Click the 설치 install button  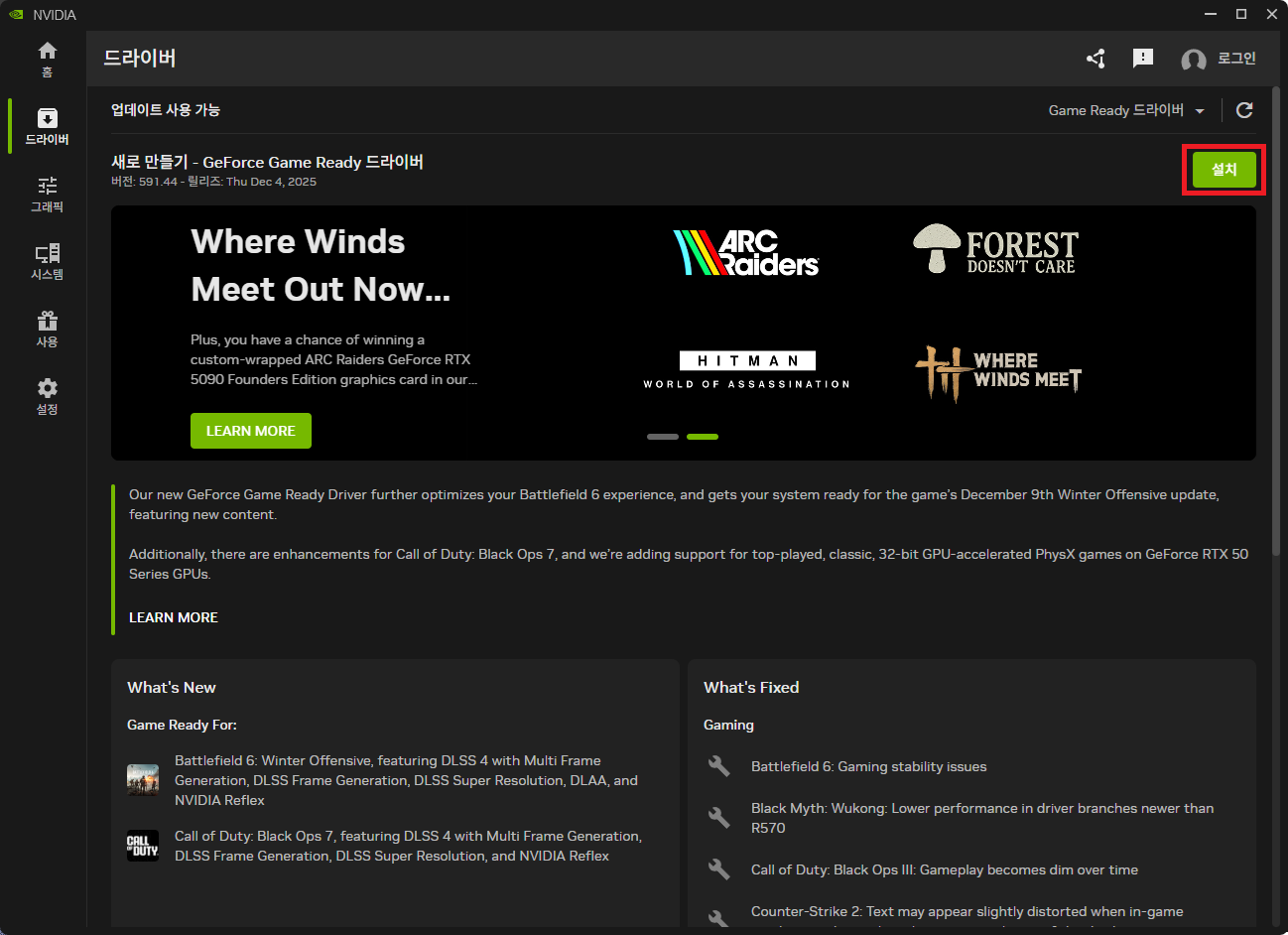coord(1224,170)
